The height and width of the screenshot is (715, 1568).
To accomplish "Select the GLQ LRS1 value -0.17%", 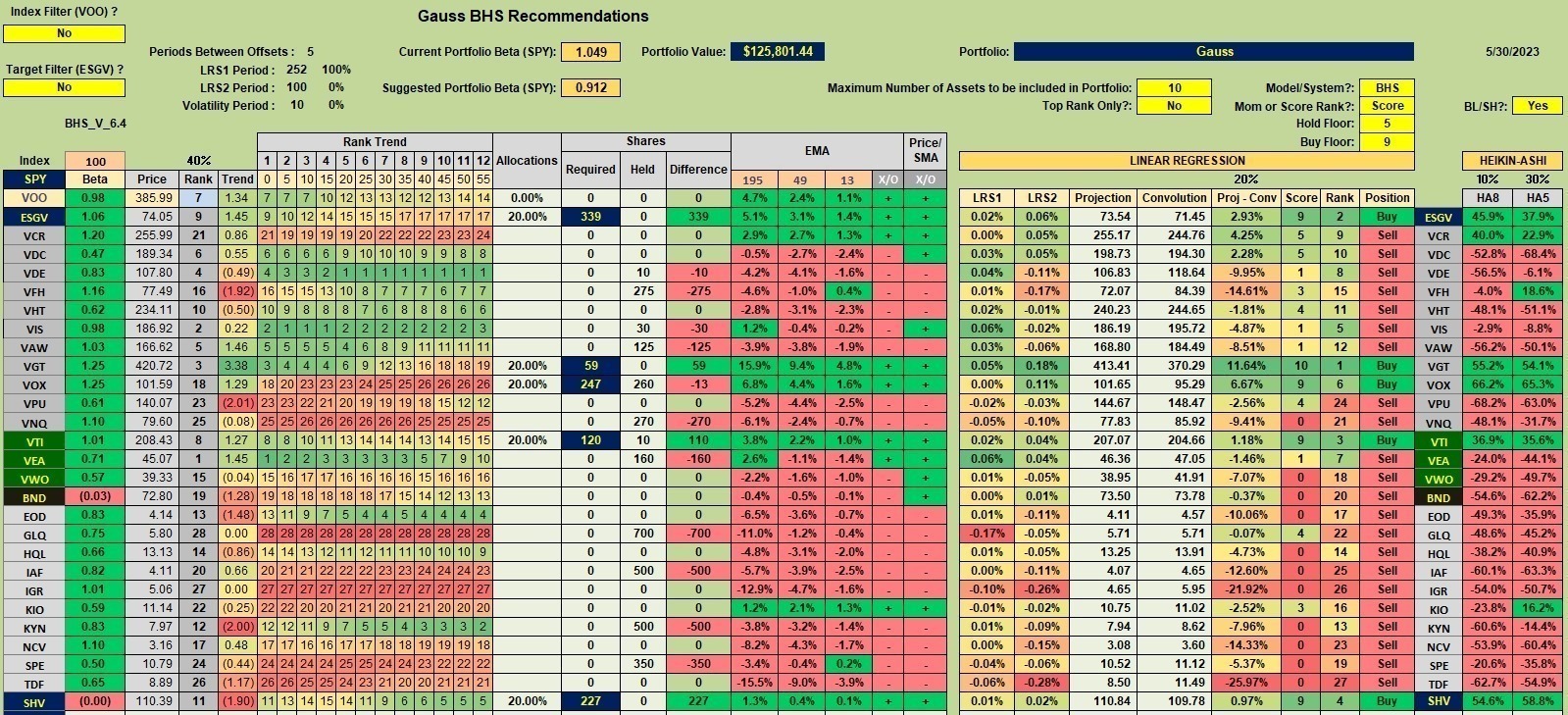I will click(986, 534).
